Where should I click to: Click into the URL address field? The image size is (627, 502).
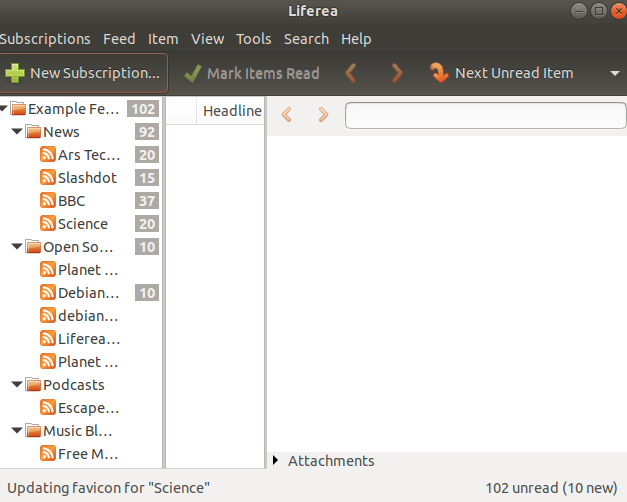486,115
